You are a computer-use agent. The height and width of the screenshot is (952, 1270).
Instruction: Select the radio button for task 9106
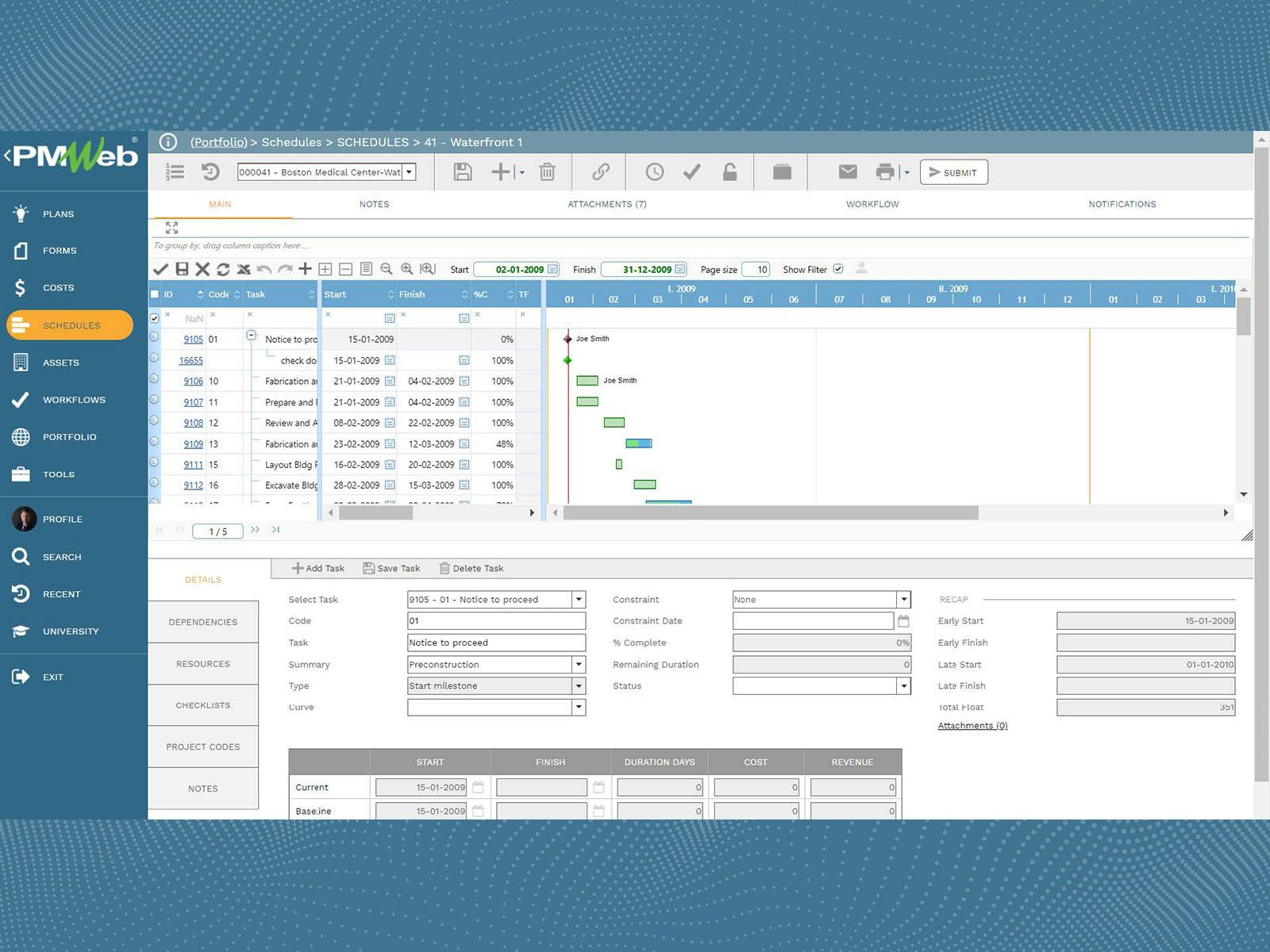tap(156, 381)
